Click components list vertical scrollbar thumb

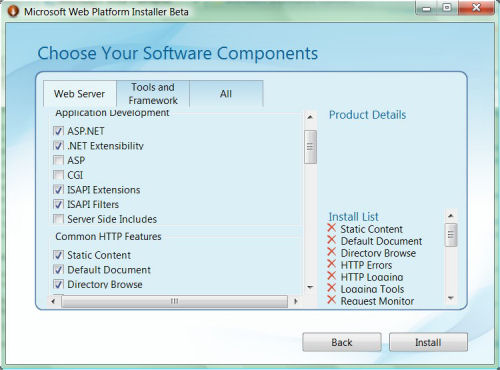pos(310,147)
